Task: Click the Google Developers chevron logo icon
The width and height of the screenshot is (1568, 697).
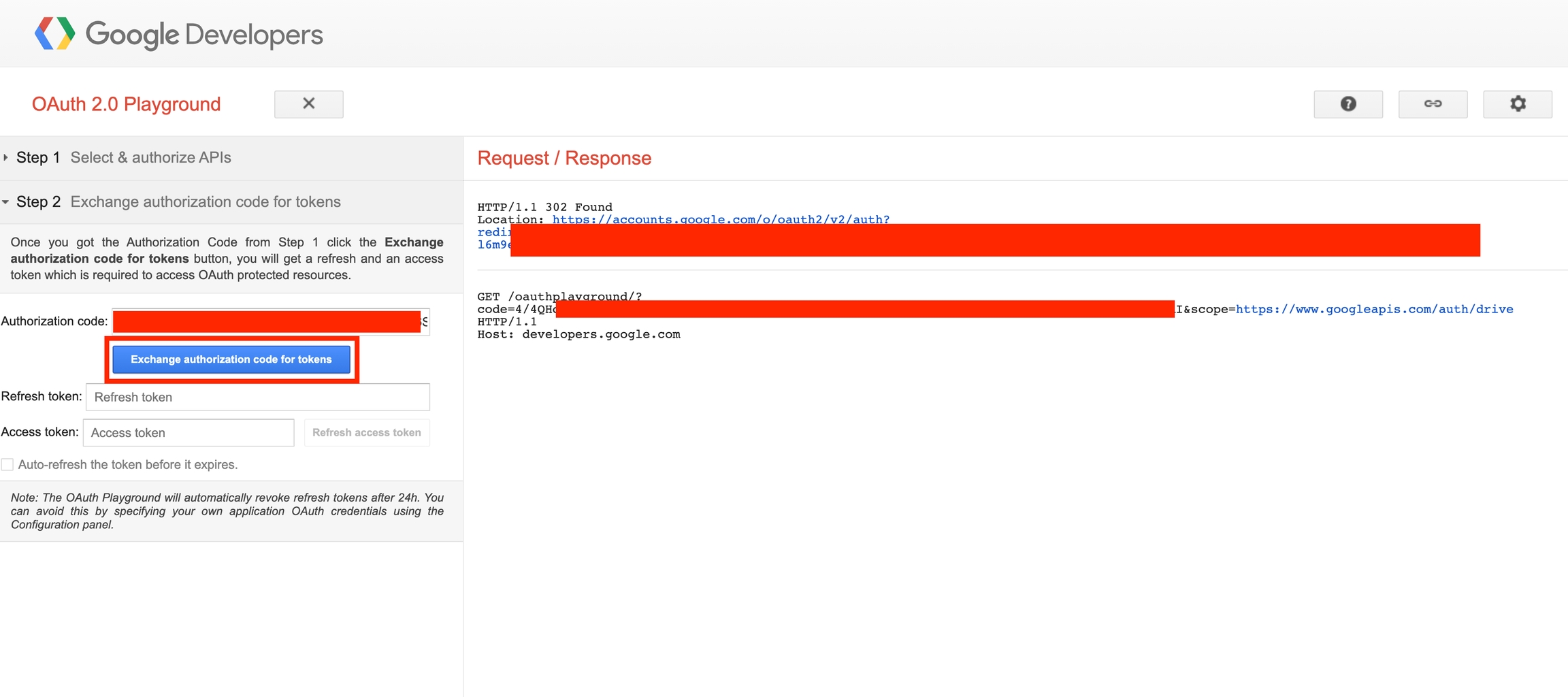Action: [54, 34]
